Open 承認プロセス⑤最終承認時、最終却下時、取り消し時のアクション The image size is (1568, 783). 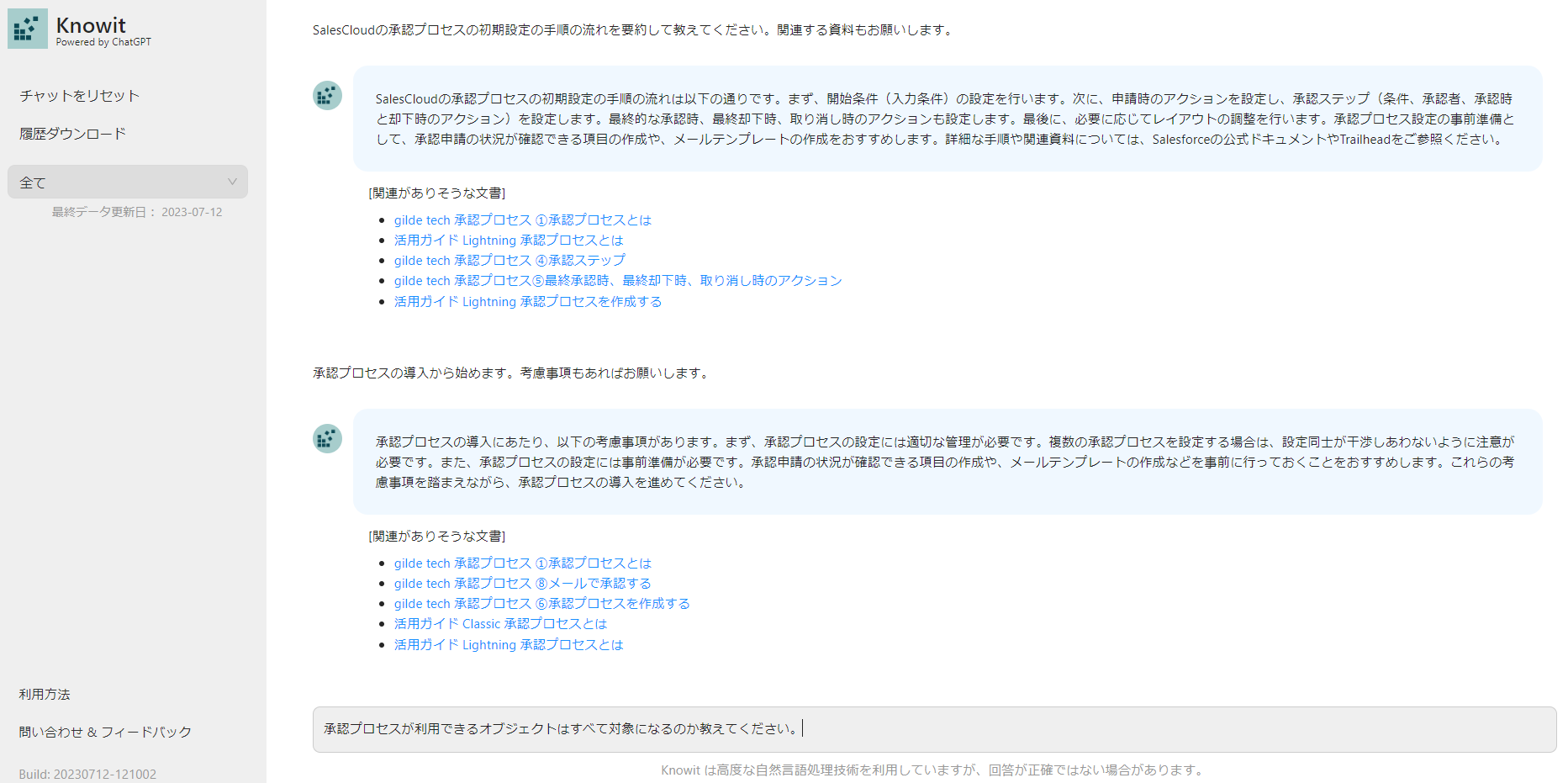(618, 280)
